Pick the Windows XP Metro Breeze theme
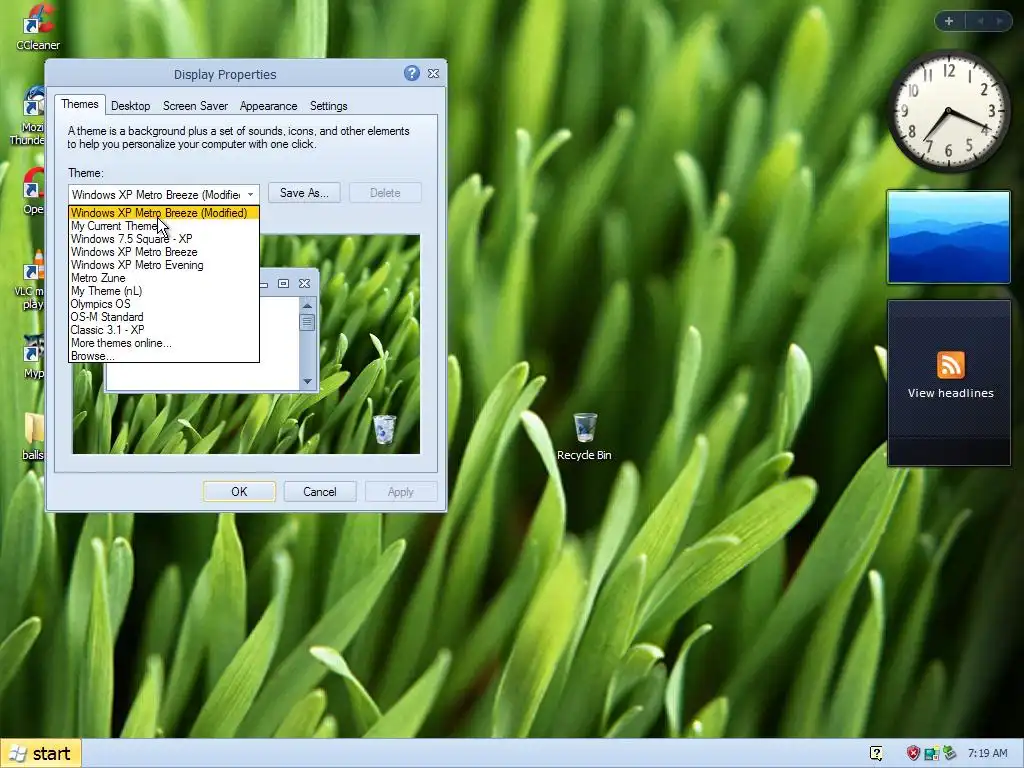This screenshot has height=768, width=1024. click(x=164, y=252)
